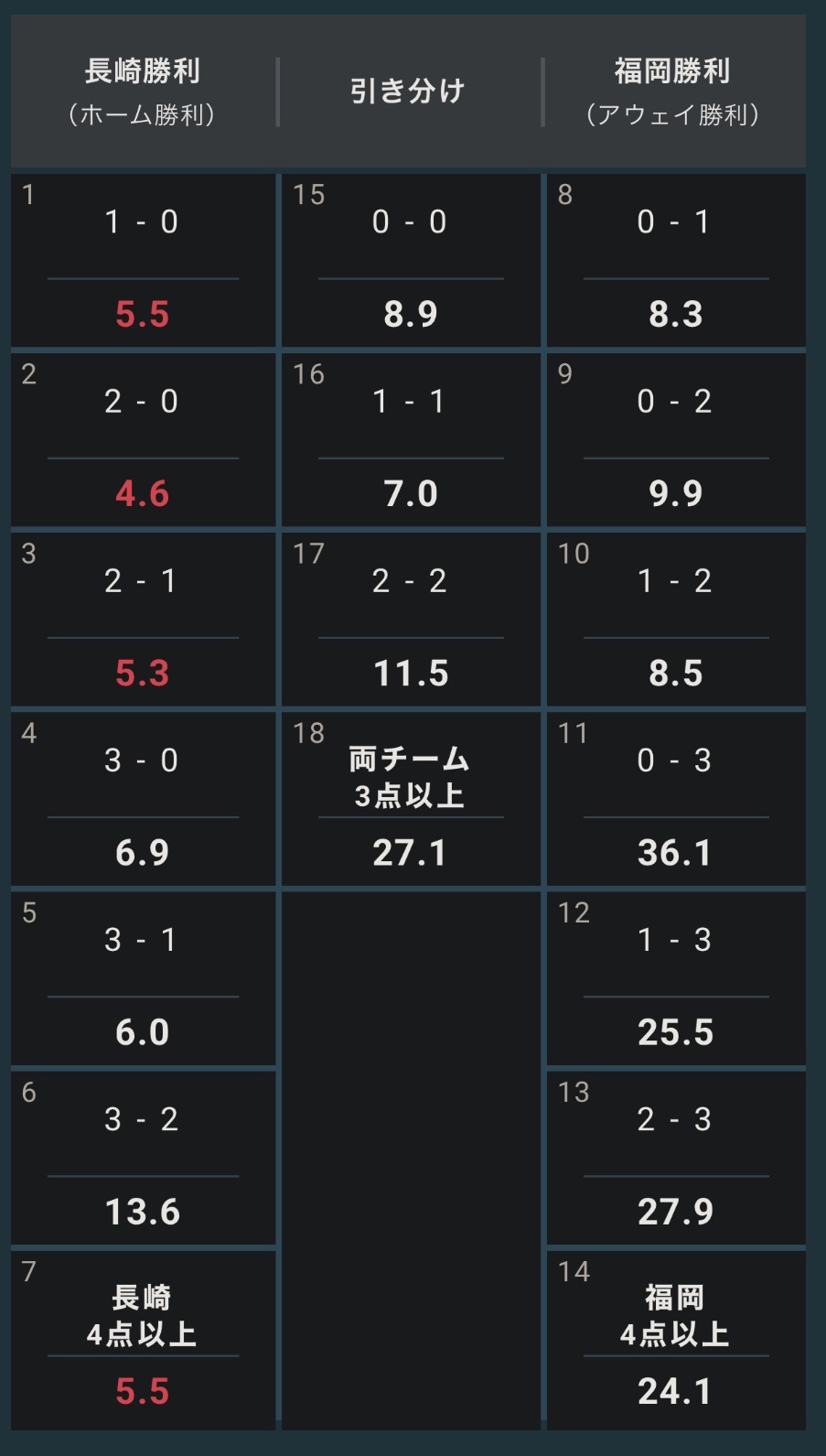Choose the 1 - 2 away win cell

pyautogui.click(x=676, y=620)
